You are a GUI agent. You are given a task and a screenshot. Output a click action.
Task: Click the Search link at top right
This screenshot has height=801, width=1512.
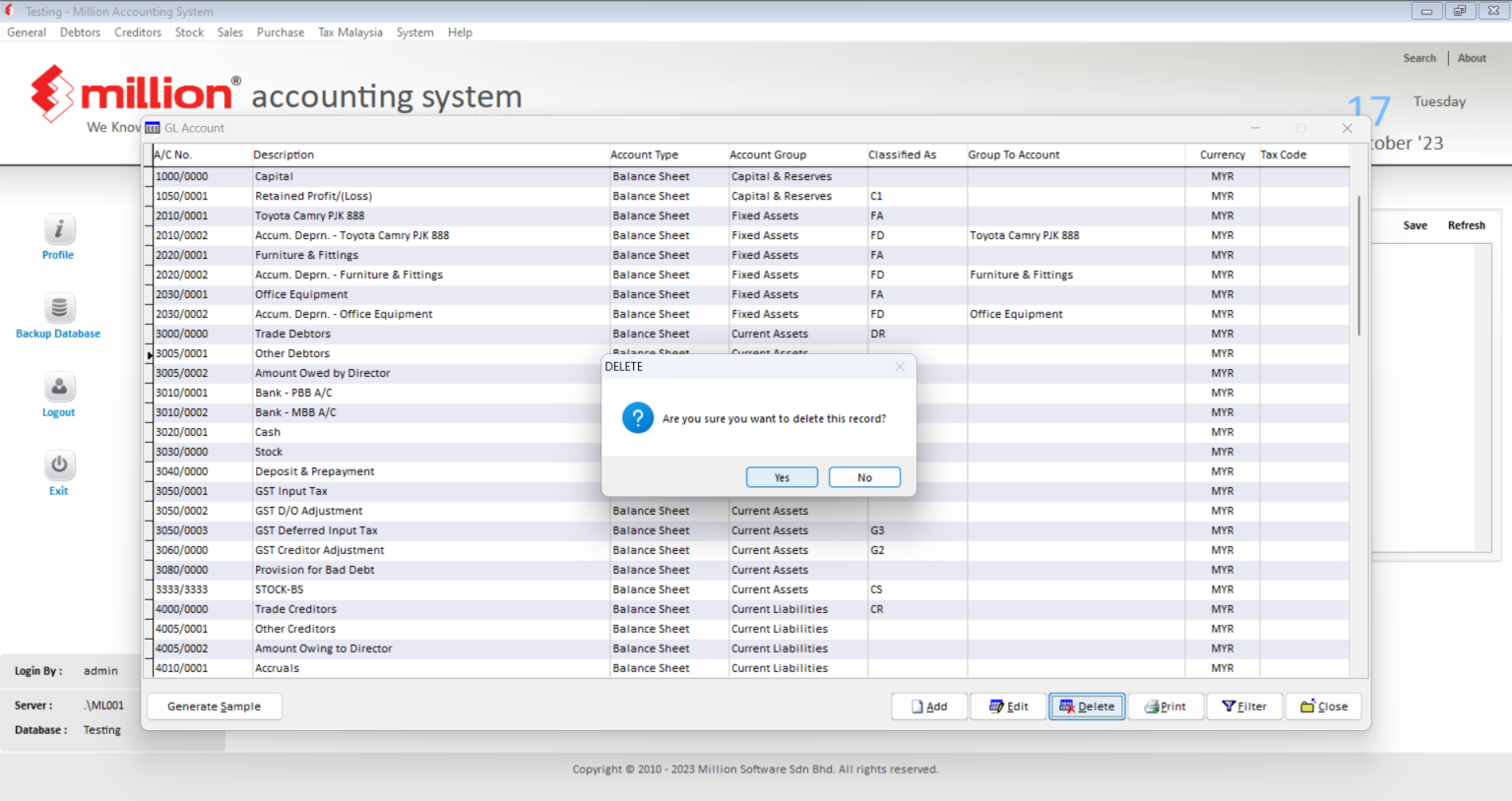pyautogui.click(x=1419, y=58)
